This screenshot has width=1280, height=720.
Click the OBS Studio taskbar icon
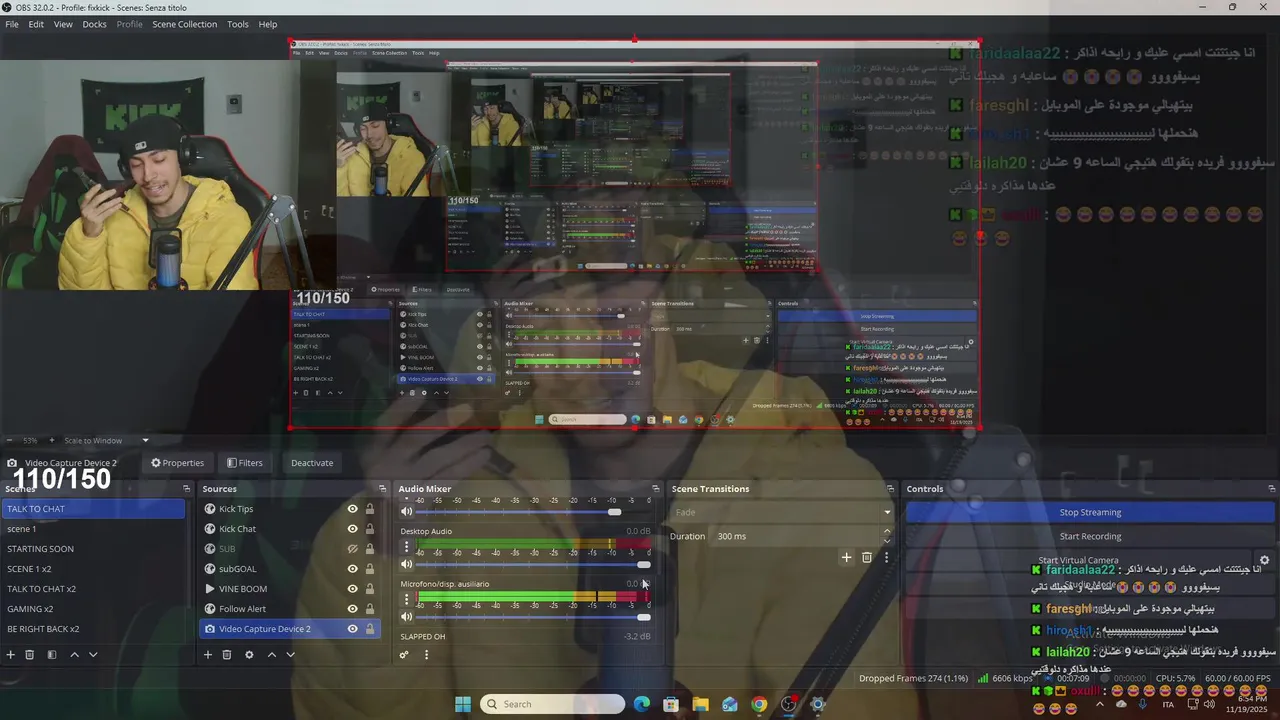[x=789, y=704]
